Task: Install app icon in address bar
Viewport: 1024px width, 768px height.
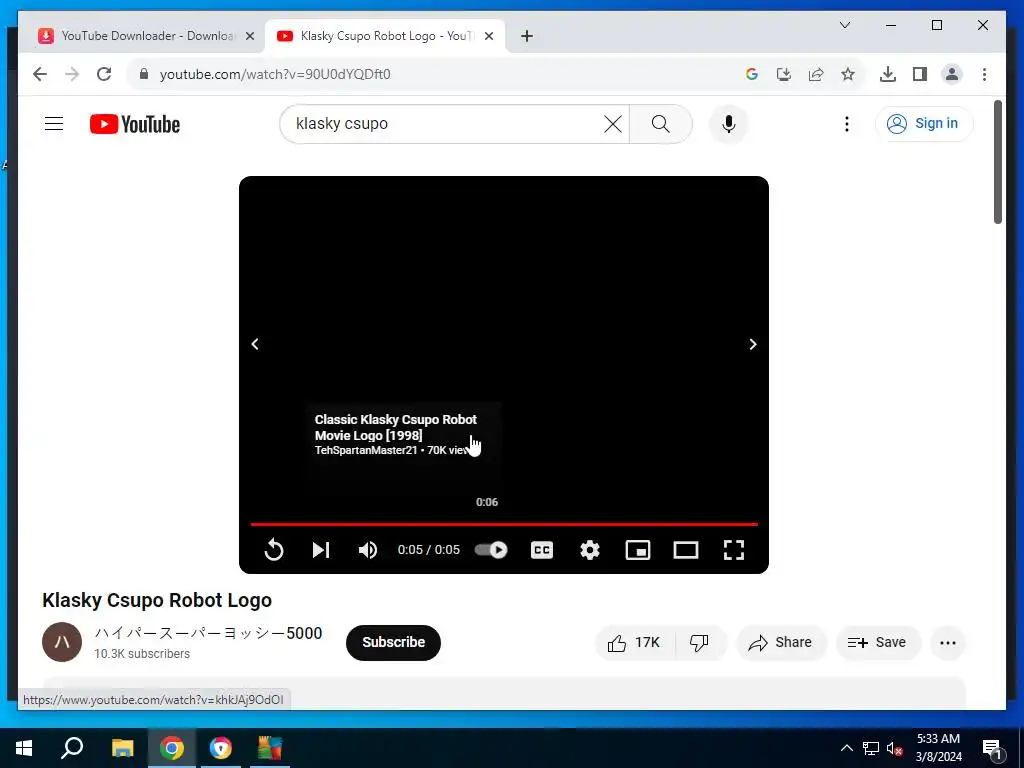Action: [784, 74]
